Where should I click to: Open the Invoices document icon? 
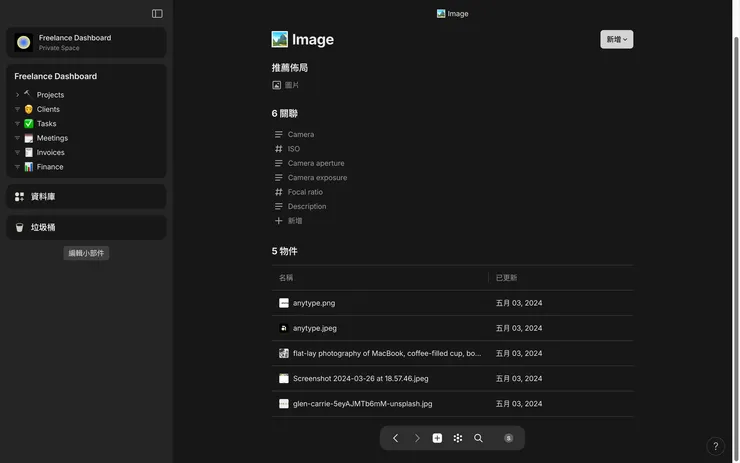pyautogui.click(x=28, y=152)
